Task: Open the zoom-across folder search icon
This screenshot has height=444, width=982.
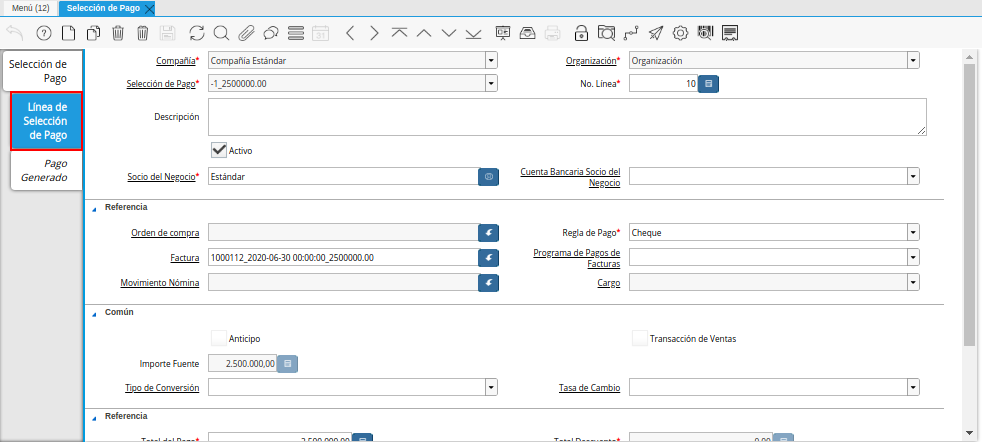Action: [606, 33]
